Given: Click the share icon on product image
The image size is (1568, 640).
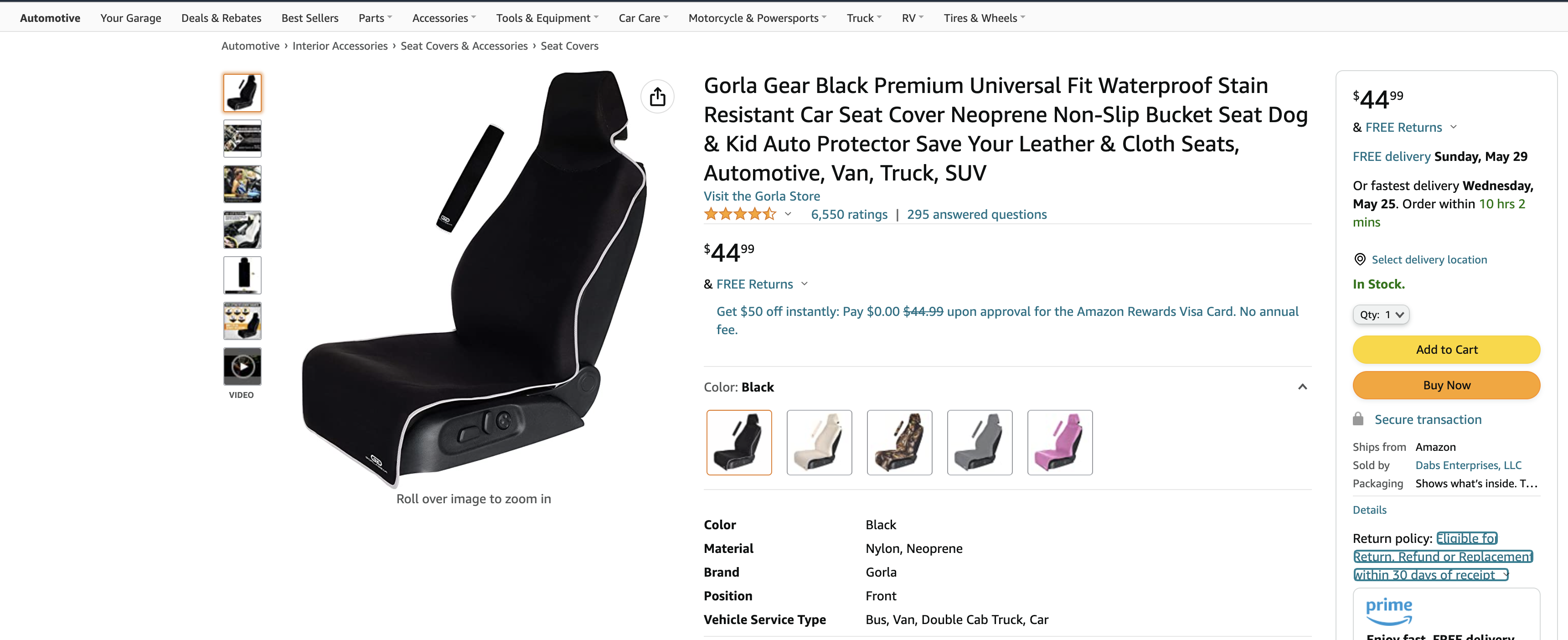Looking at the screenshot, I should [x=657, y=97].
